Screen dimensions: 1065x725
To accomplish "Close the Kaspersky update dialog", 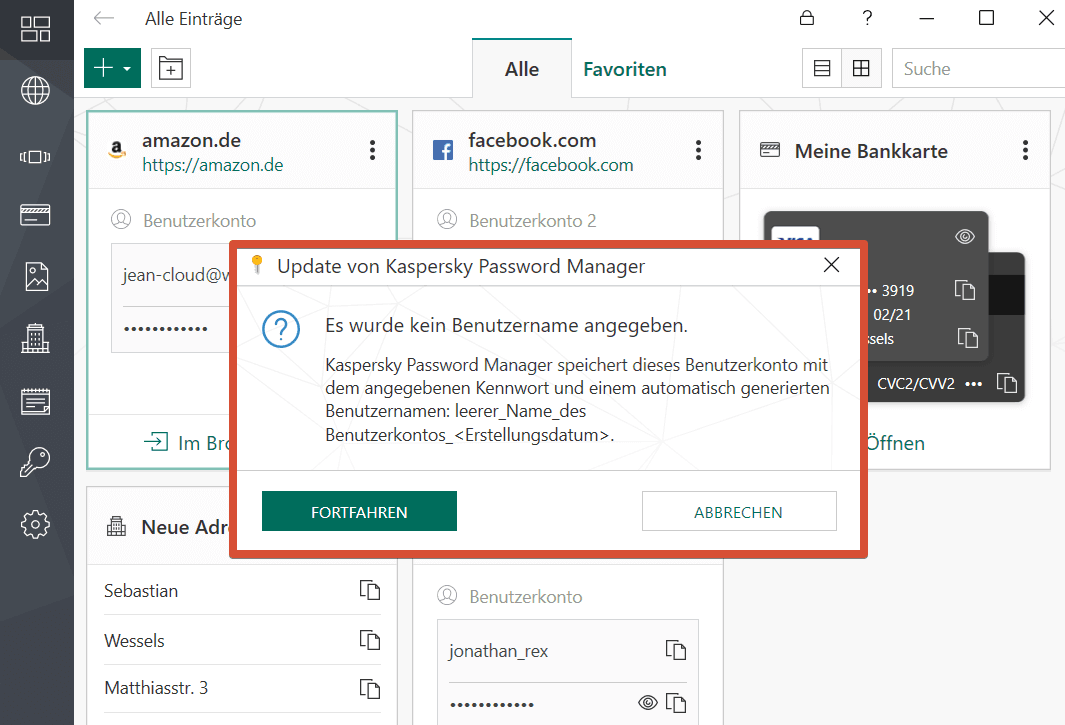I will pyautogui.click(x=831, y=265).
